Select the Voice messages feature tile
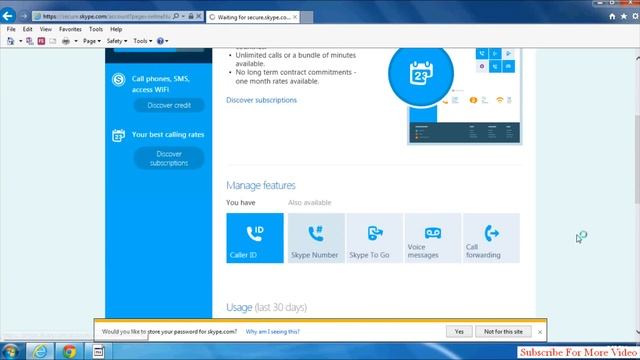 tap(433, 238)
